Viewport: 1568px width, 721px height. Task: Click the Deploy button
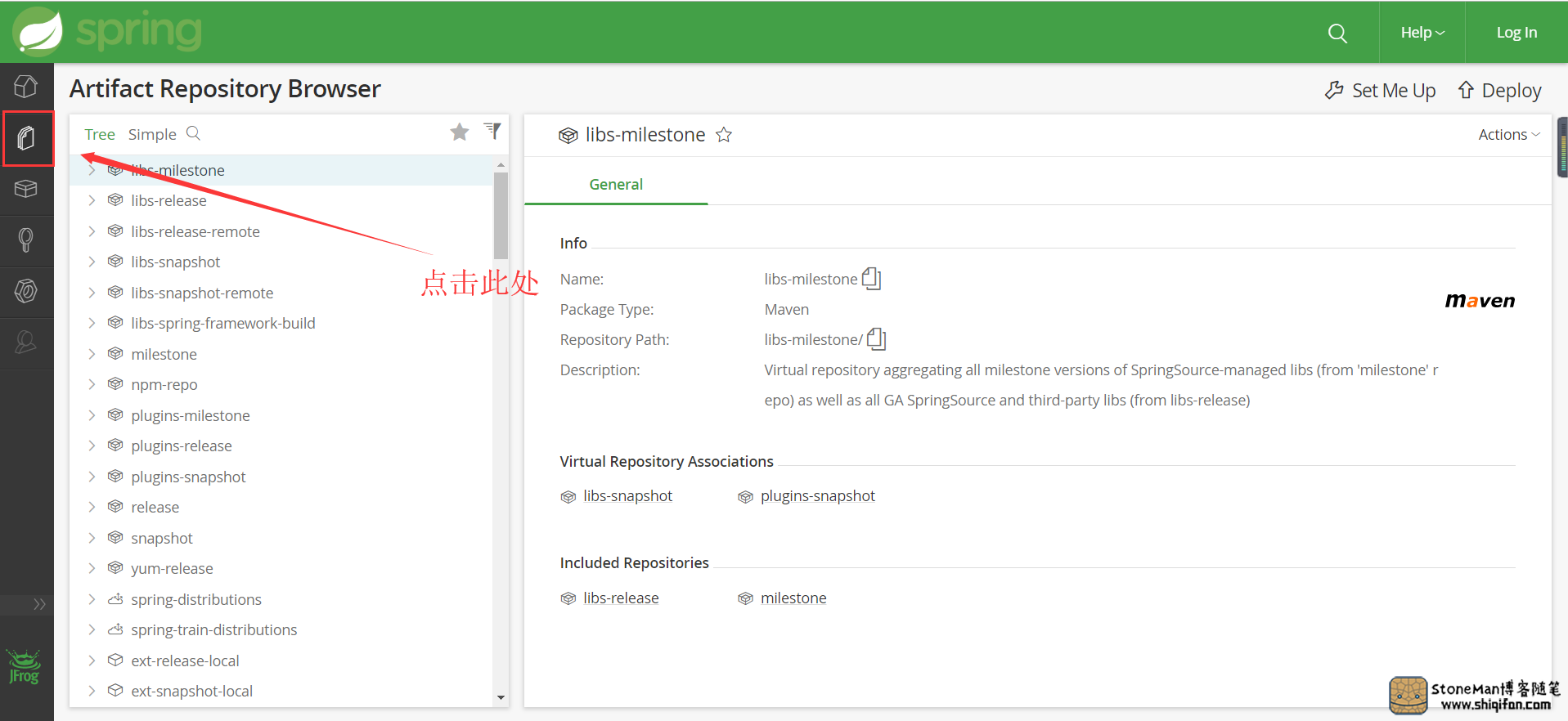pyautogui.click(x=1500, y=90)
